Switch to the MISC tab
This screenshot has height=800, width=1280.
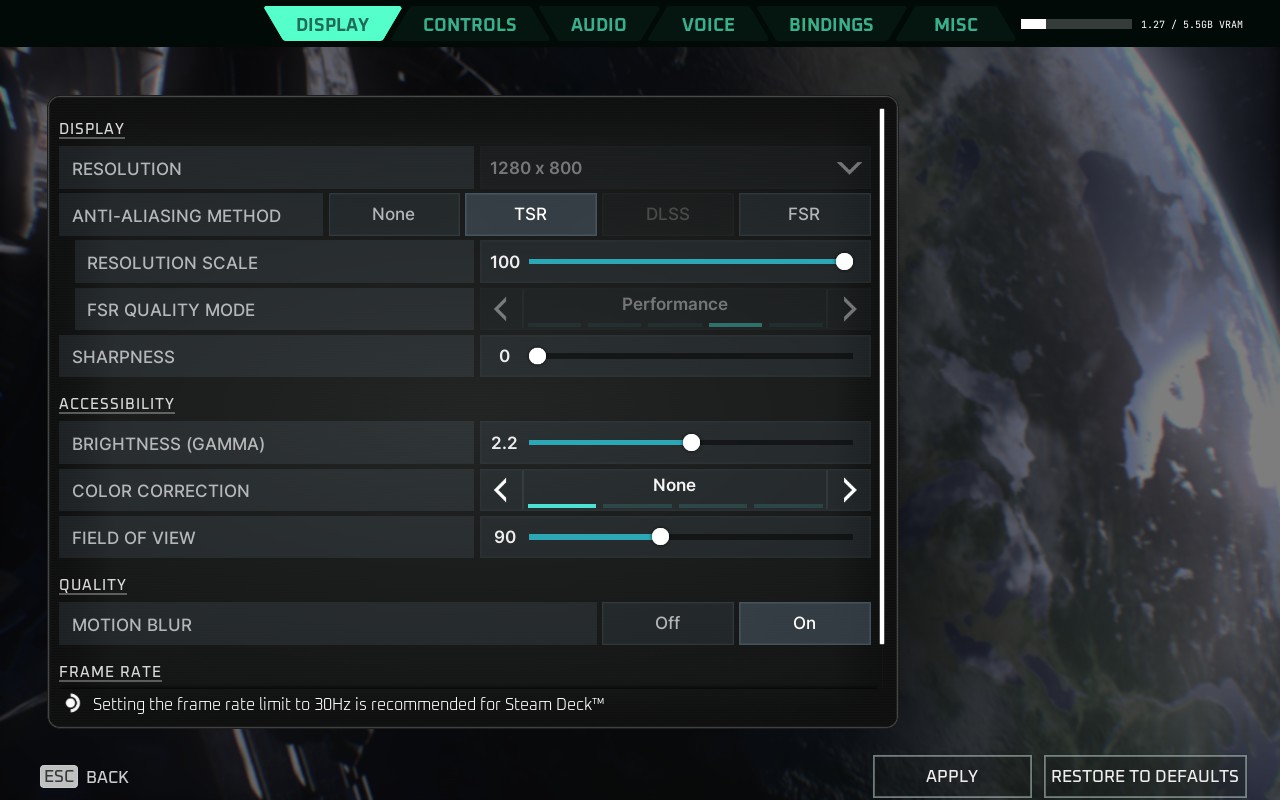point(954,24)
